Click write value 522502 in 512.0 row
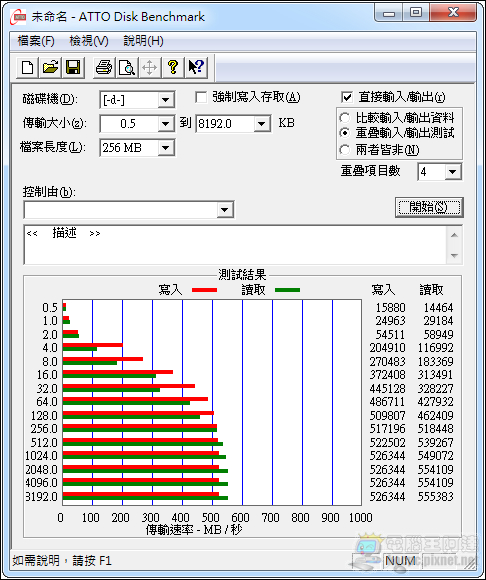Screen dimensions: 486x580 [x=388, y=442]
